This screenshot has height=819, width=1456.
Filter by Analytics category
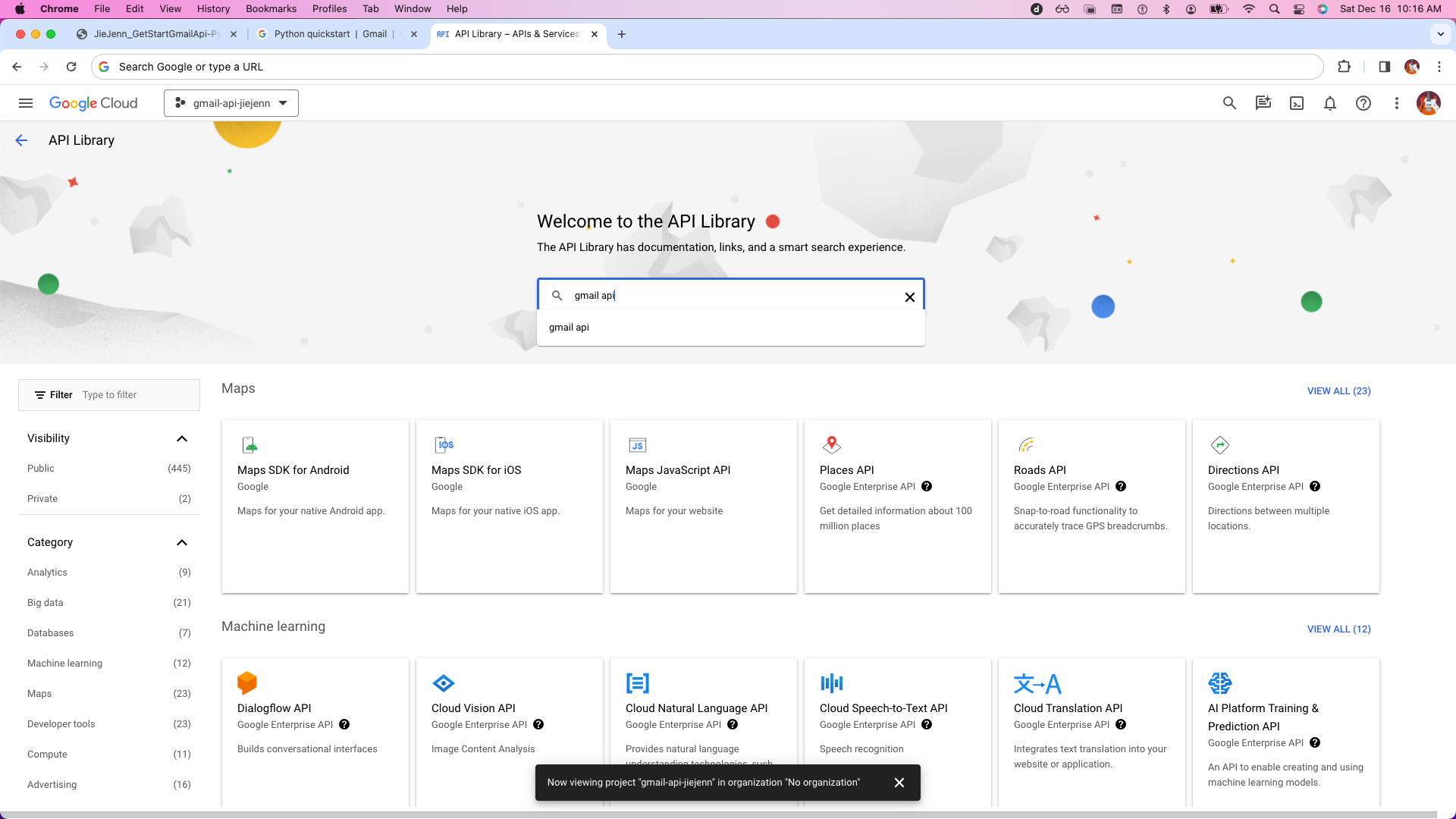[x=109, y=573]
